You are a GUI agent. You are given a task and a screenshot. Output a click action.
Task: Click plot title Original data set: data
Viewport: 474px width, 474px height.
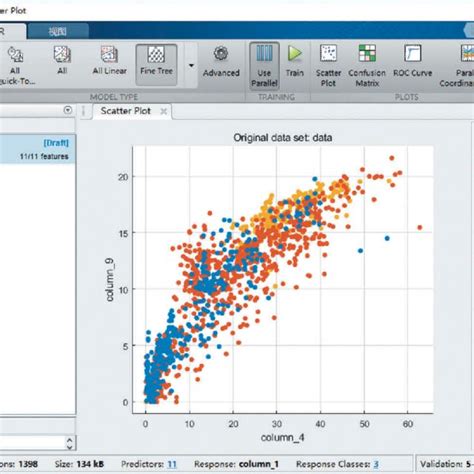[x=283, y=138]
